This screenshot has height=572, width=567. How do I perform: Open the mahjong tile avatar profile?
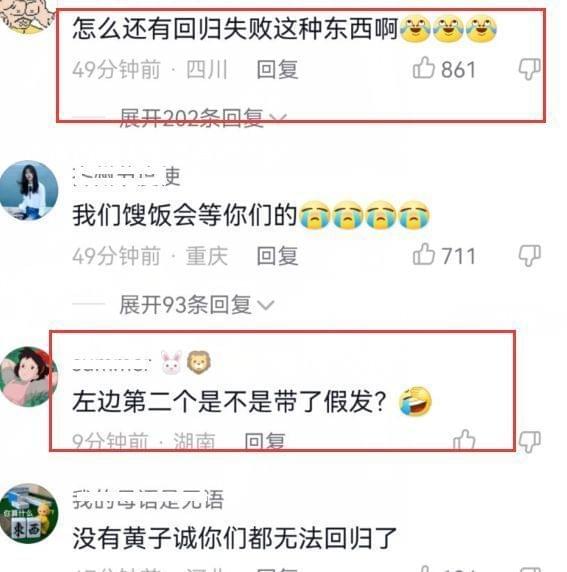click(x=28, y=514)
